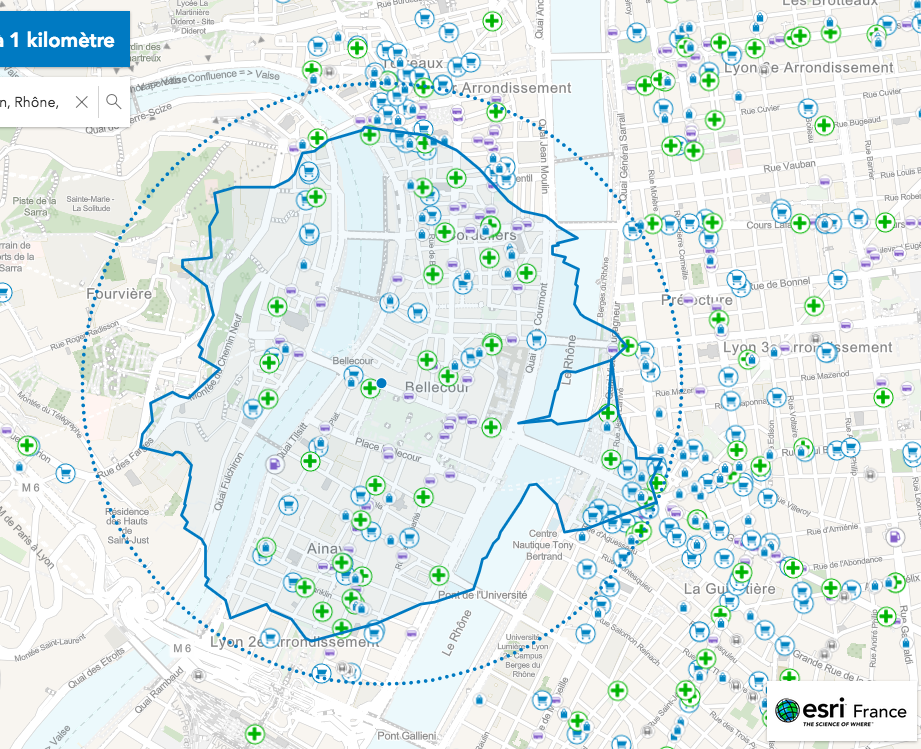Select the pharmacy marker east of Fourvière near Chemin Neuf
The image size is (921, 749).
[277, 306]
